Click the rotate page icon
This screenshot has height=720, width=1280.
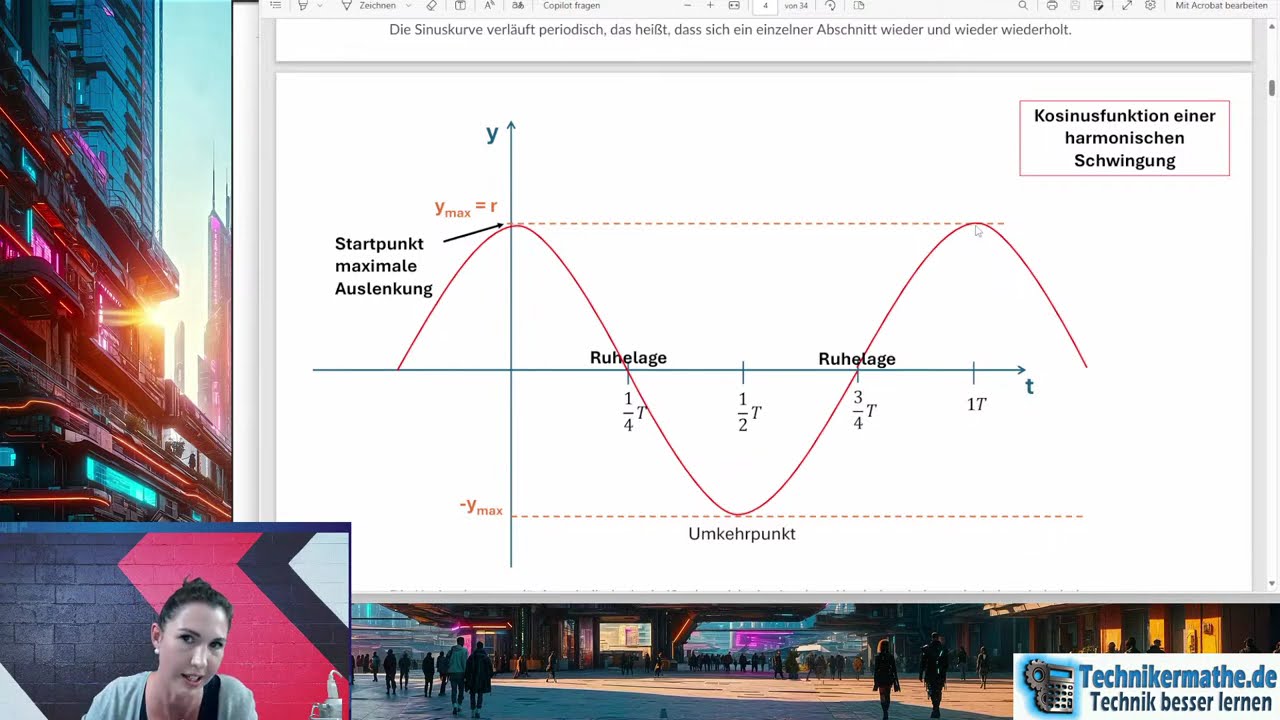(x=830, y=6)
